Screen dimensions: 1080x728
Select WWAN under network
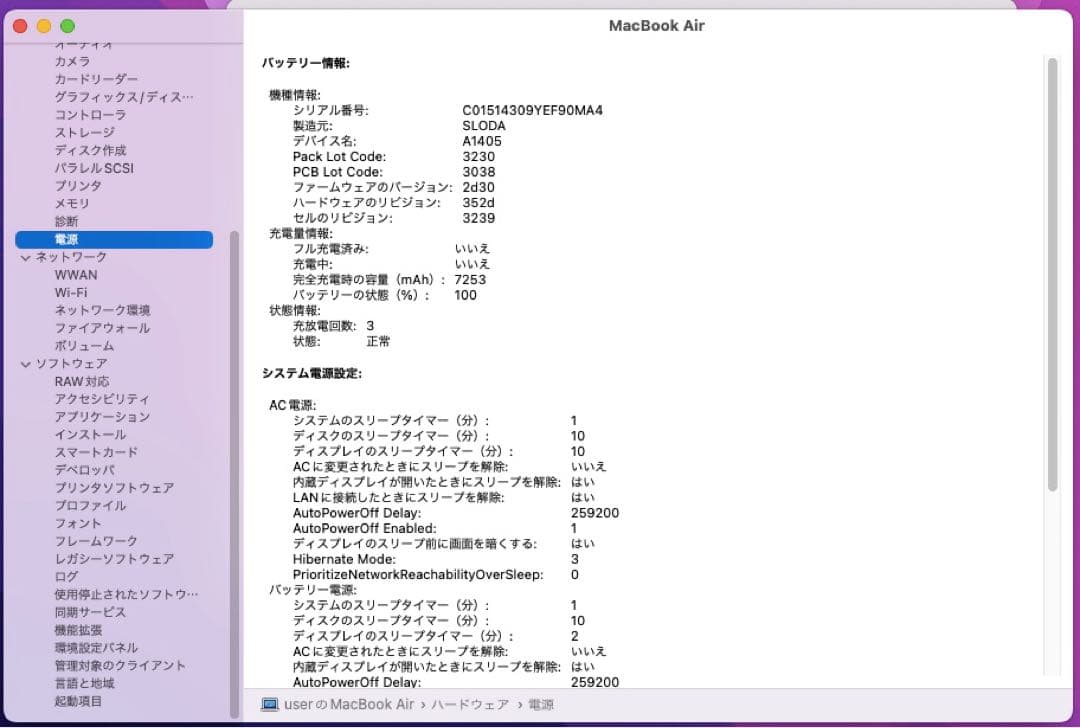point(76,275)
